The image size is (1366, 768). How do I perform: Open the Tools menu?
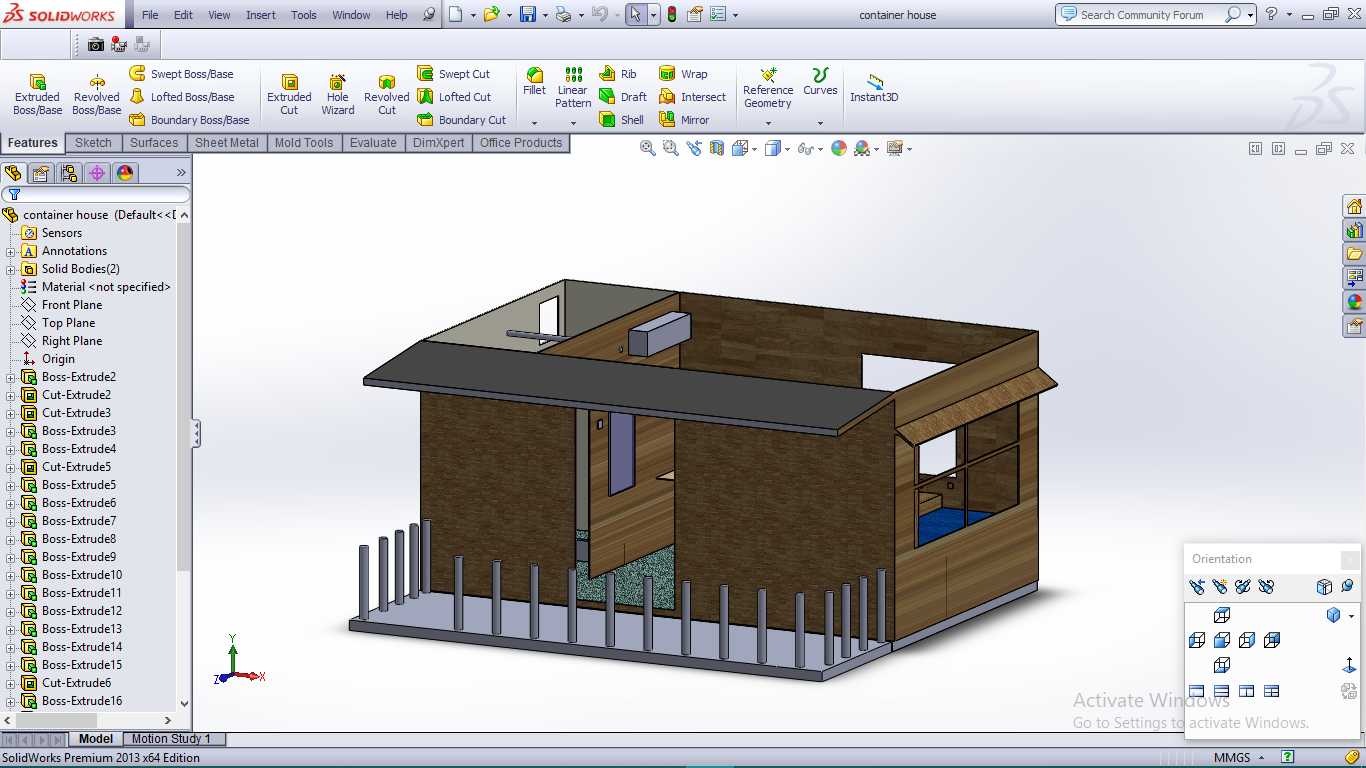[304, 15]
